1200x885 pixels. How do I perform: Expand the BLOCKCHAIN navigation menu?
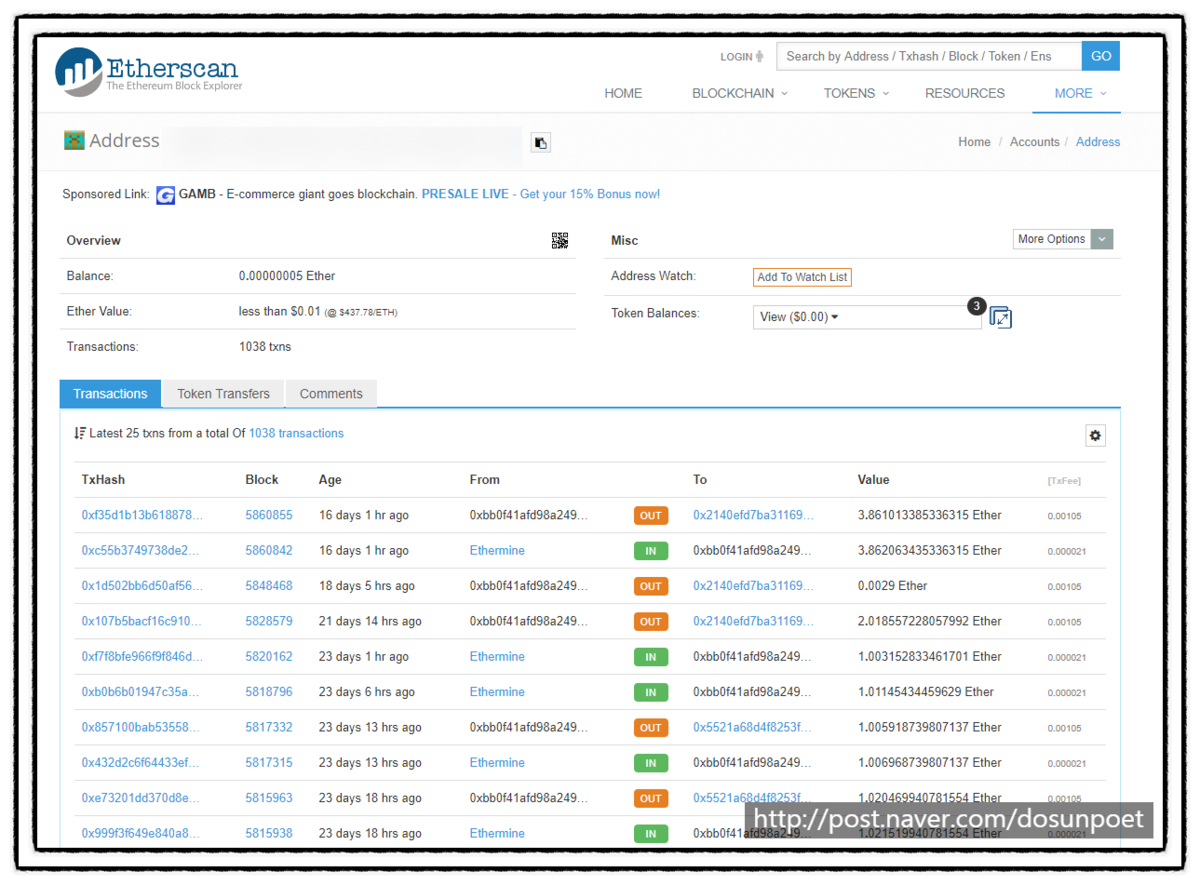pos(740,93)
